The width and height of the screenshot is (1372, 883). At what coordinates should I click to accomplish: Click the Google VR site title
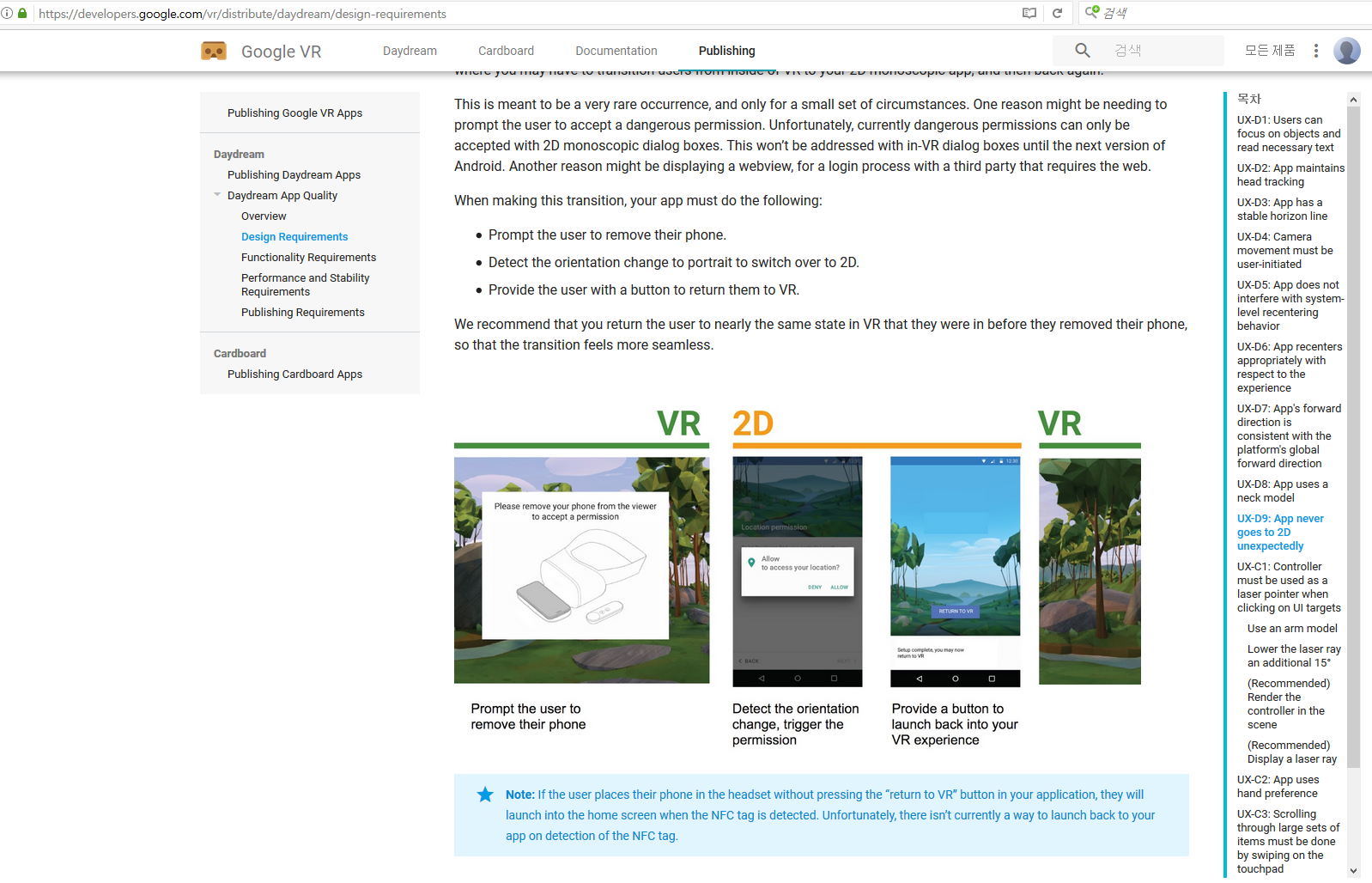[281, 52]
